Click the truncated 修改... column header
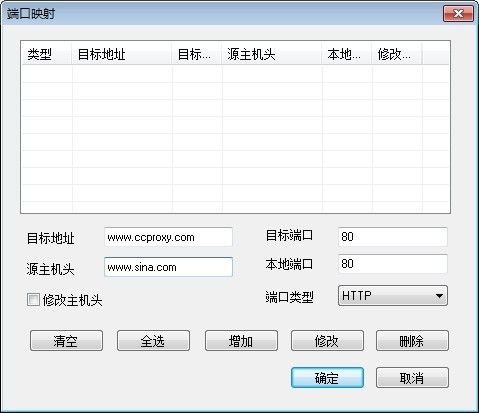 pos(397,54)
